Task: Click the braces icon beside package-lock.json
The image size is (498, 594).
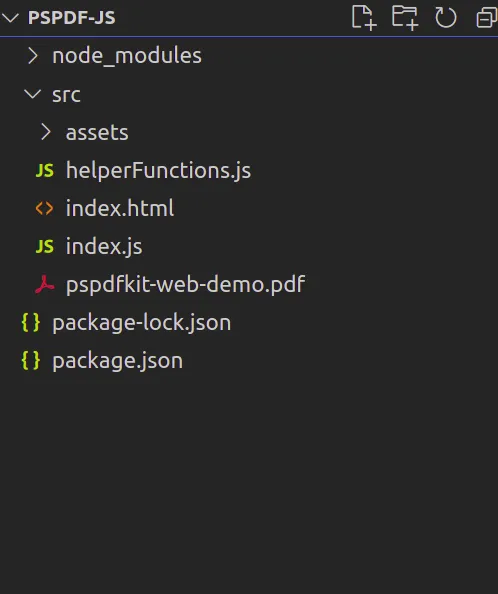Action: pyautogui.click(x=31, y=322)
